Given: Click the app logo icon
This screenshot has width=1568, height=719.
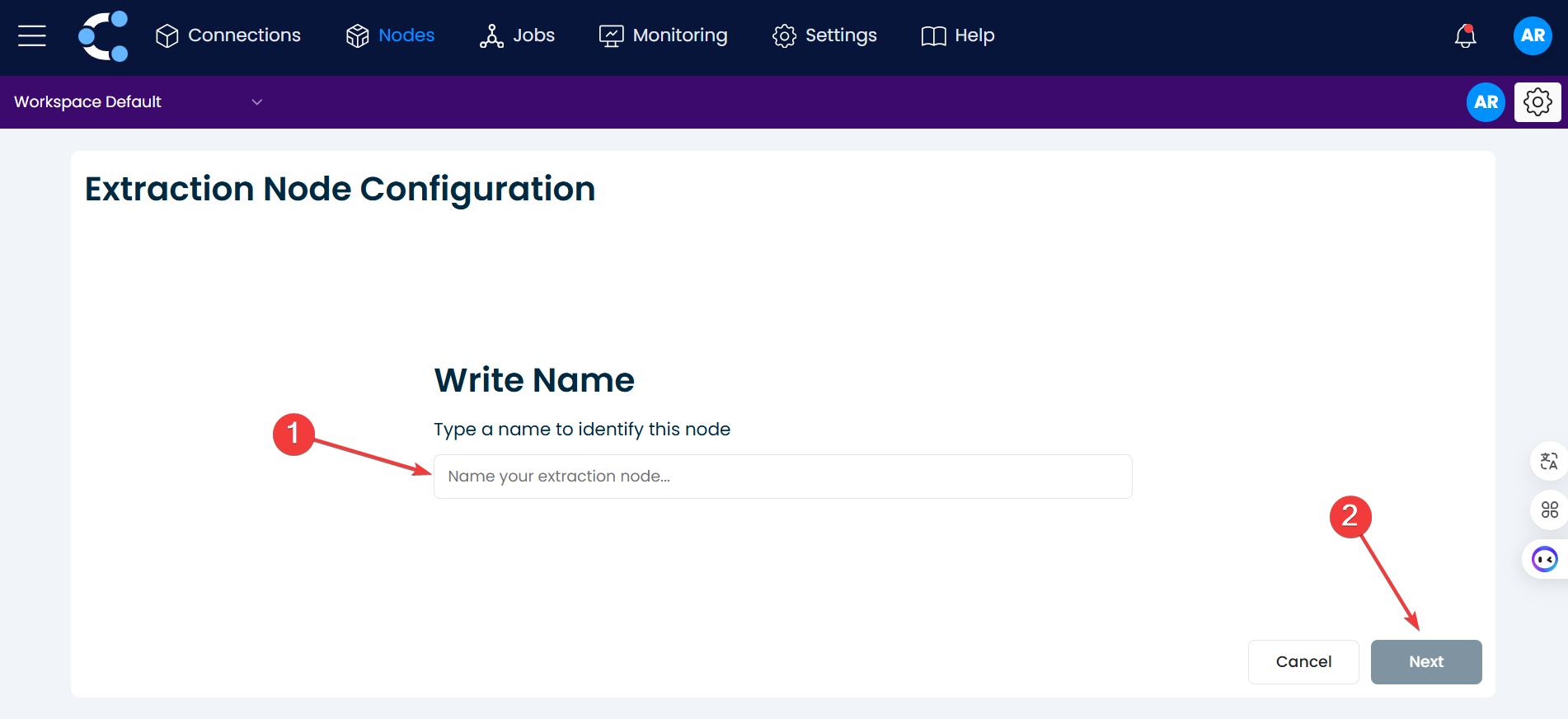Looking at the screenshot, I should pyautogui.click(x=103, y=35).
